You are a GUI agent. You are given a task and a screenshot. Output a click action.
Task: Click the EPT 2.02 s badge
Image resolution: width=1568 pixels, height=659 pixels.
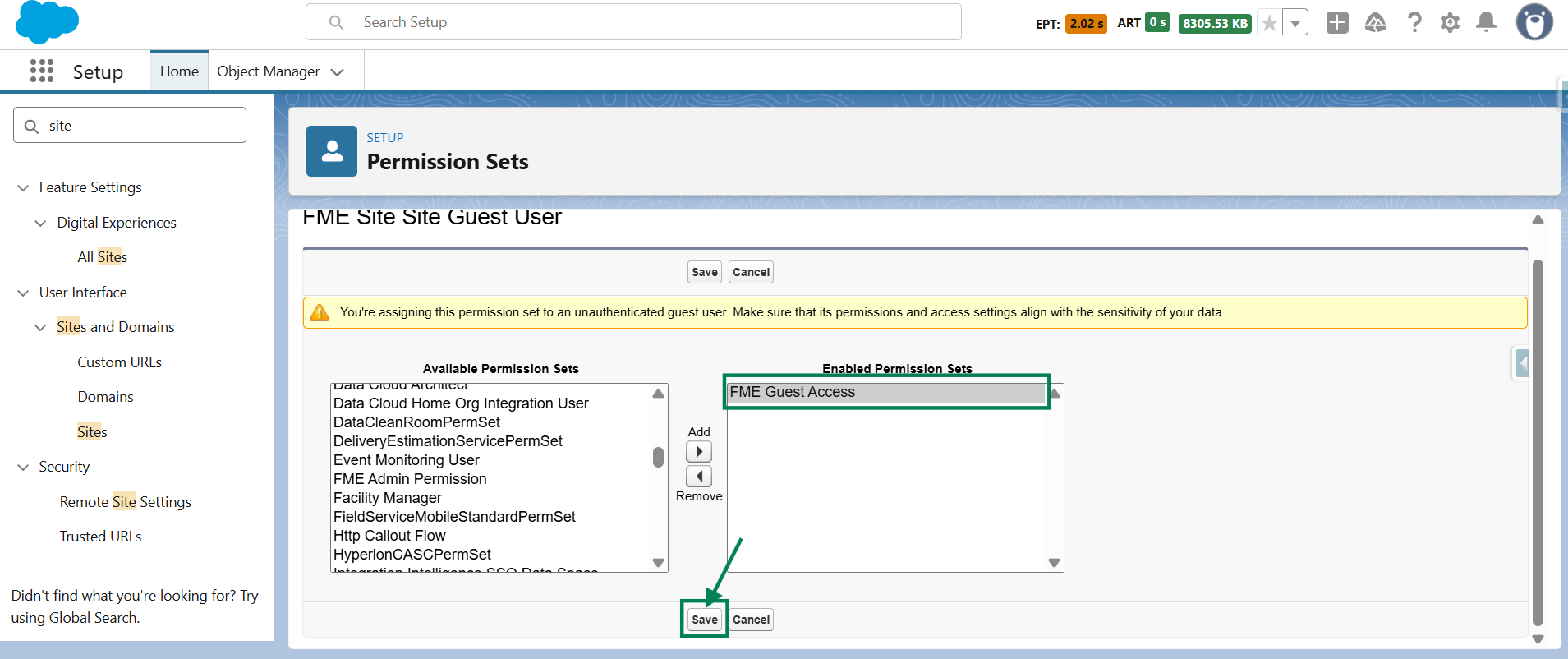click(x=1086, y=24)
